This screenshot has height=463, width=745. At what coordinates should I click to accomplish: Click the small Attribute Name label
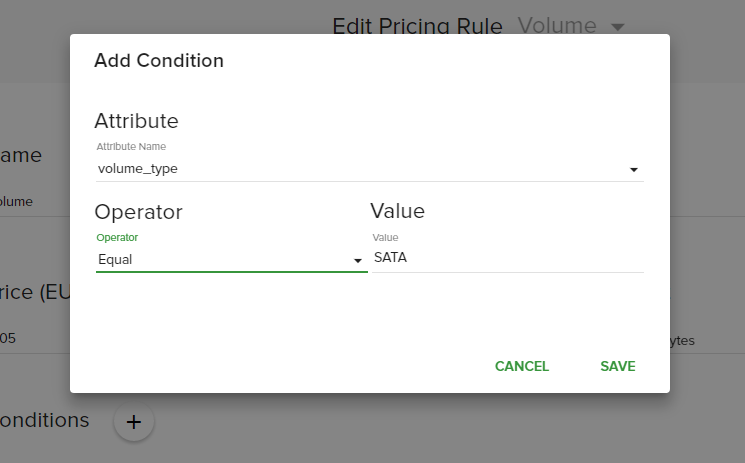pos(131,146)
